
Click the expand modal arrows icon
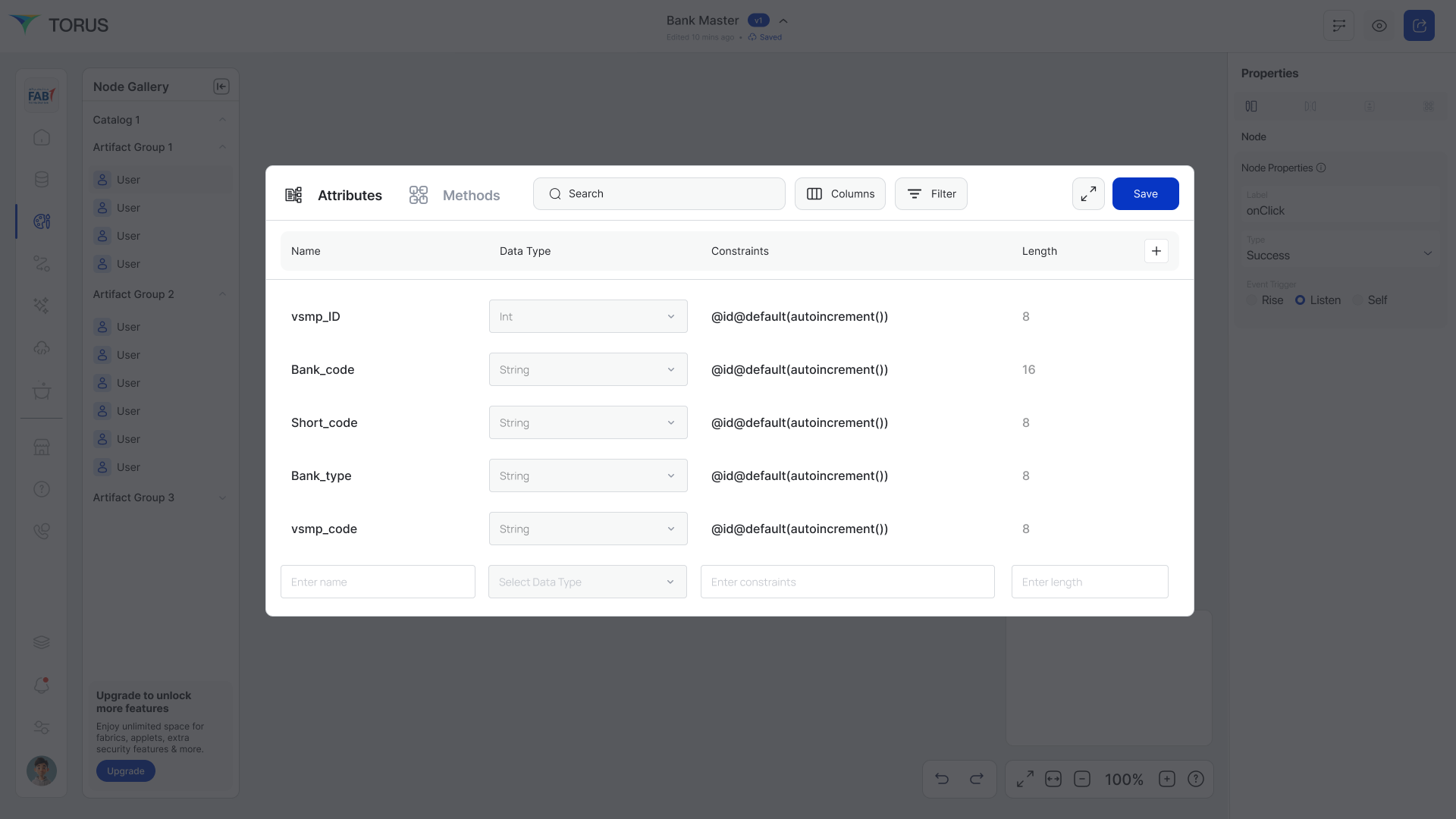pyautogui.click(x=1088, y=194)
